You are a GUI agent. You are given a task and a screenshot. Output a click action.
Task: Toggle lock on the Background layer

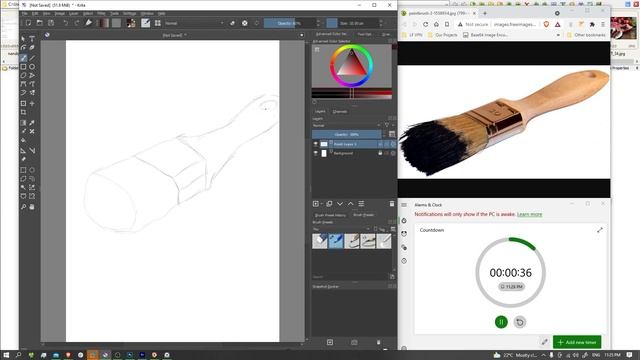click(380, 153)
